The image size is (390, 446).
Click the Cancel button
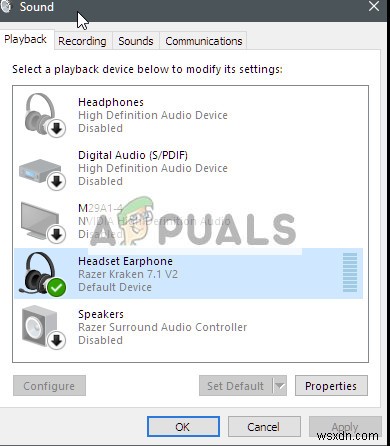[x=264, y=426]
